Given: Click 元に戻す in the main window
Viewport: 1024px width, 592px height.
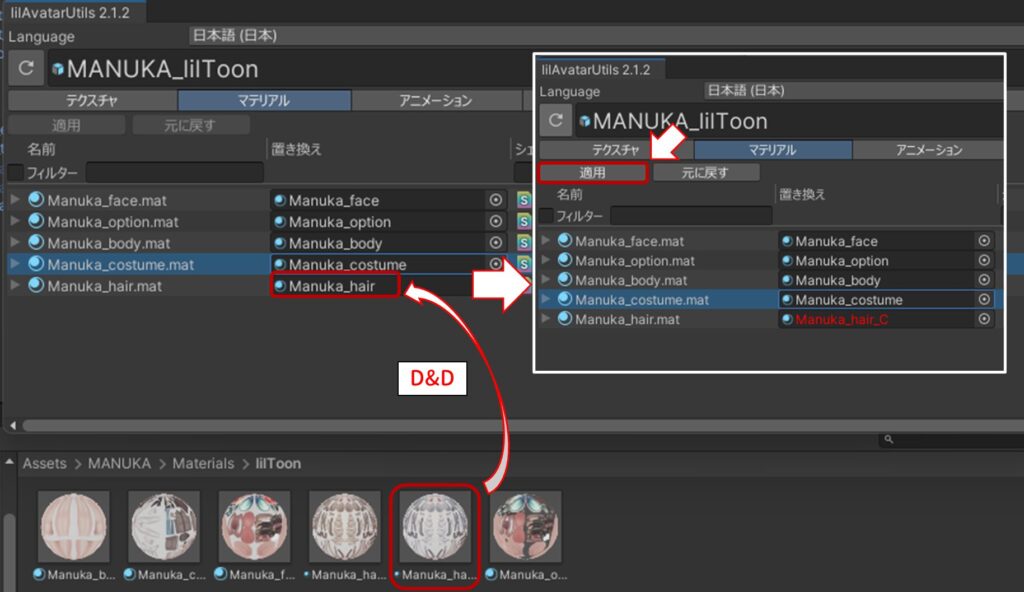Looking at the screenshot, I should click(190, 125).
